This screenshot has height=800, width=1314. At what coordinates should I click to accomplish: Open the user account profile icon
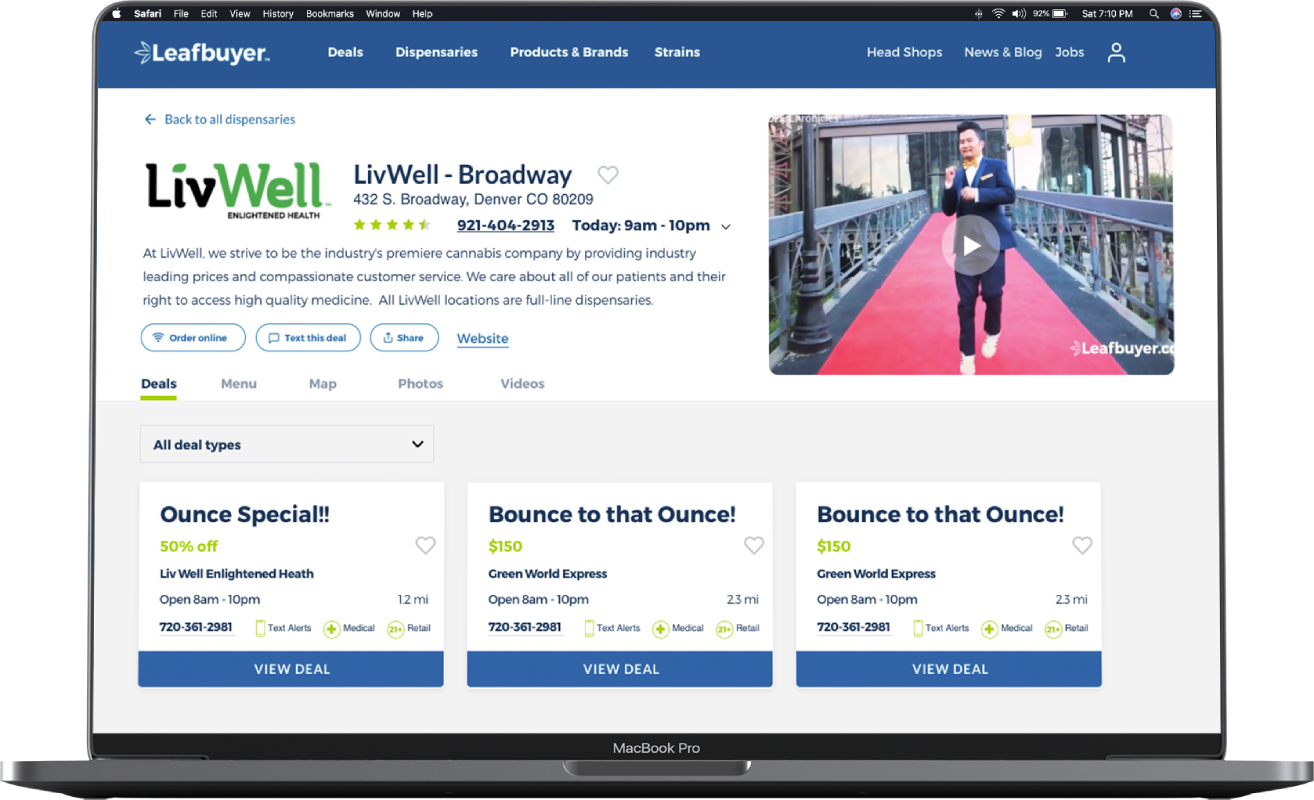(x=1116, y=53)
